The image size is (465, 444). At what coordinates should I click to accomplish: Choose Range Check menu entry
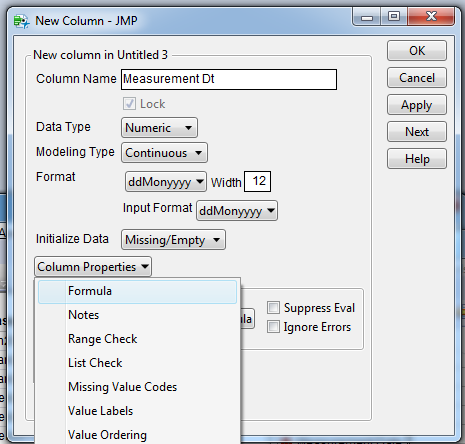pos(137,339)
